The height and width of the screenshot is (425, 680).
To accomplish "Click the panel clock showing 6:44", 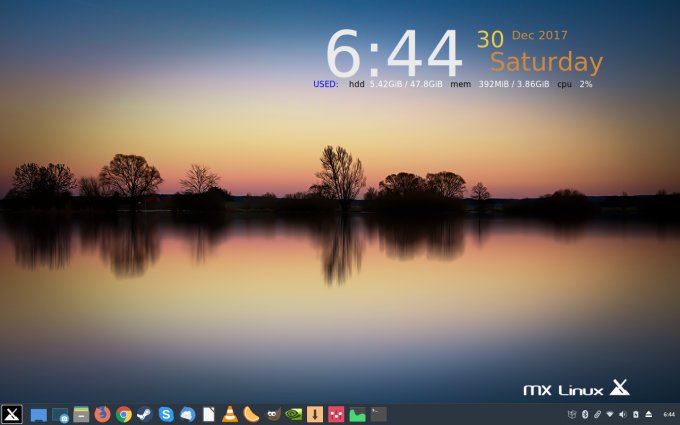I will 669,414.
